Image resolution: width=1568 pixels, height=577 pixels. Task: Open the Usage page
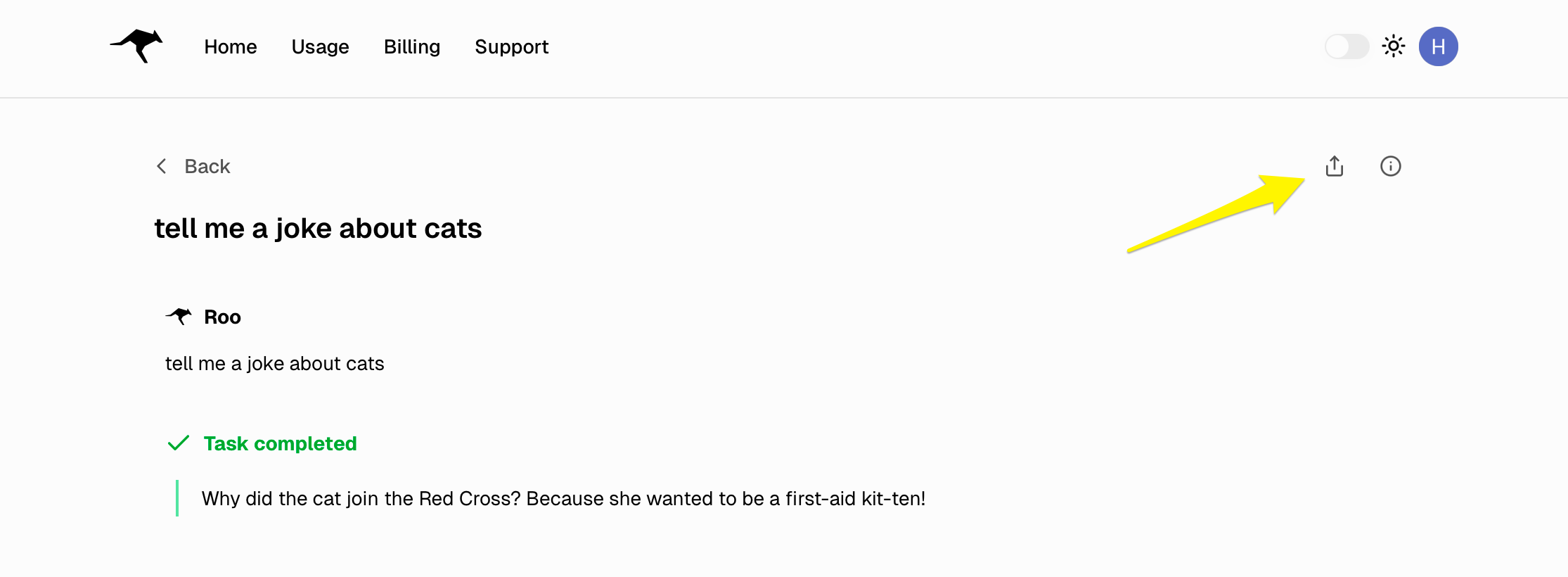[x=320, y=46]
